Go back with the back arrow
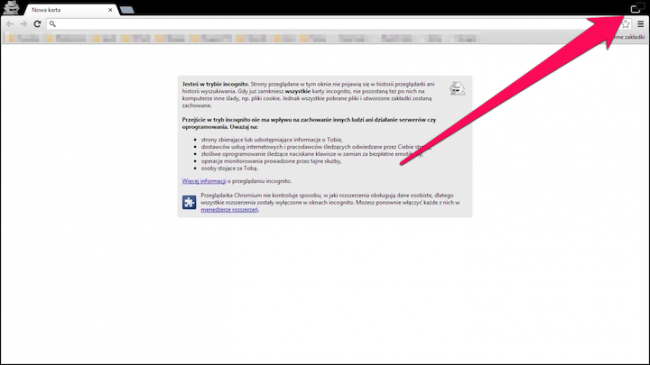This screenshot has width=650, height=365. click(10, 24)
